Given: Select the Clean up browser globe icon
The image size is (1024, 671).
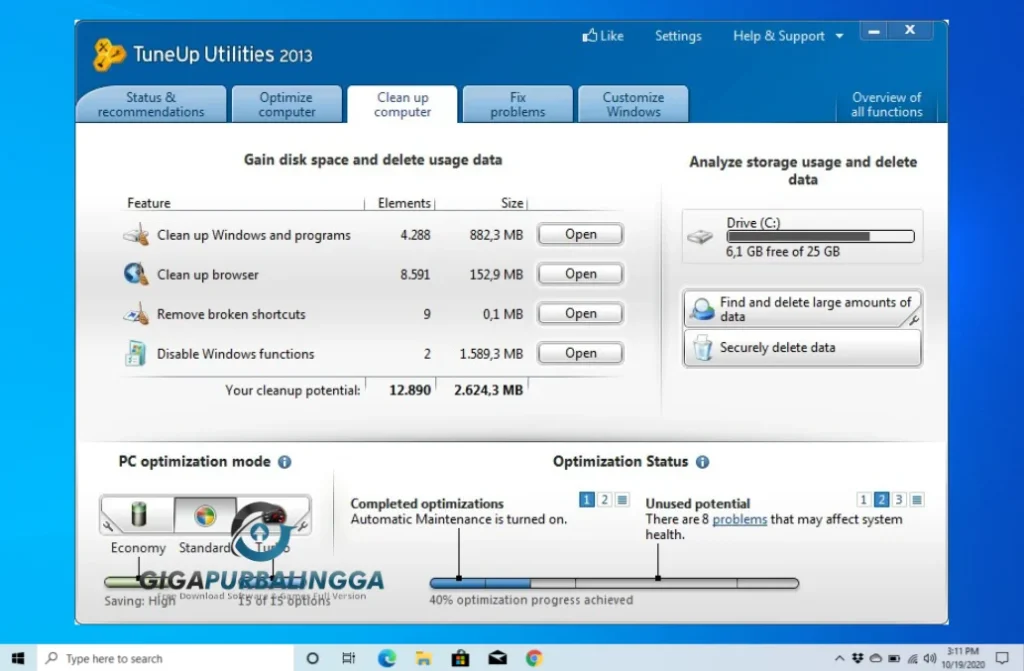Looking at the screenshot, I should 135,273.
